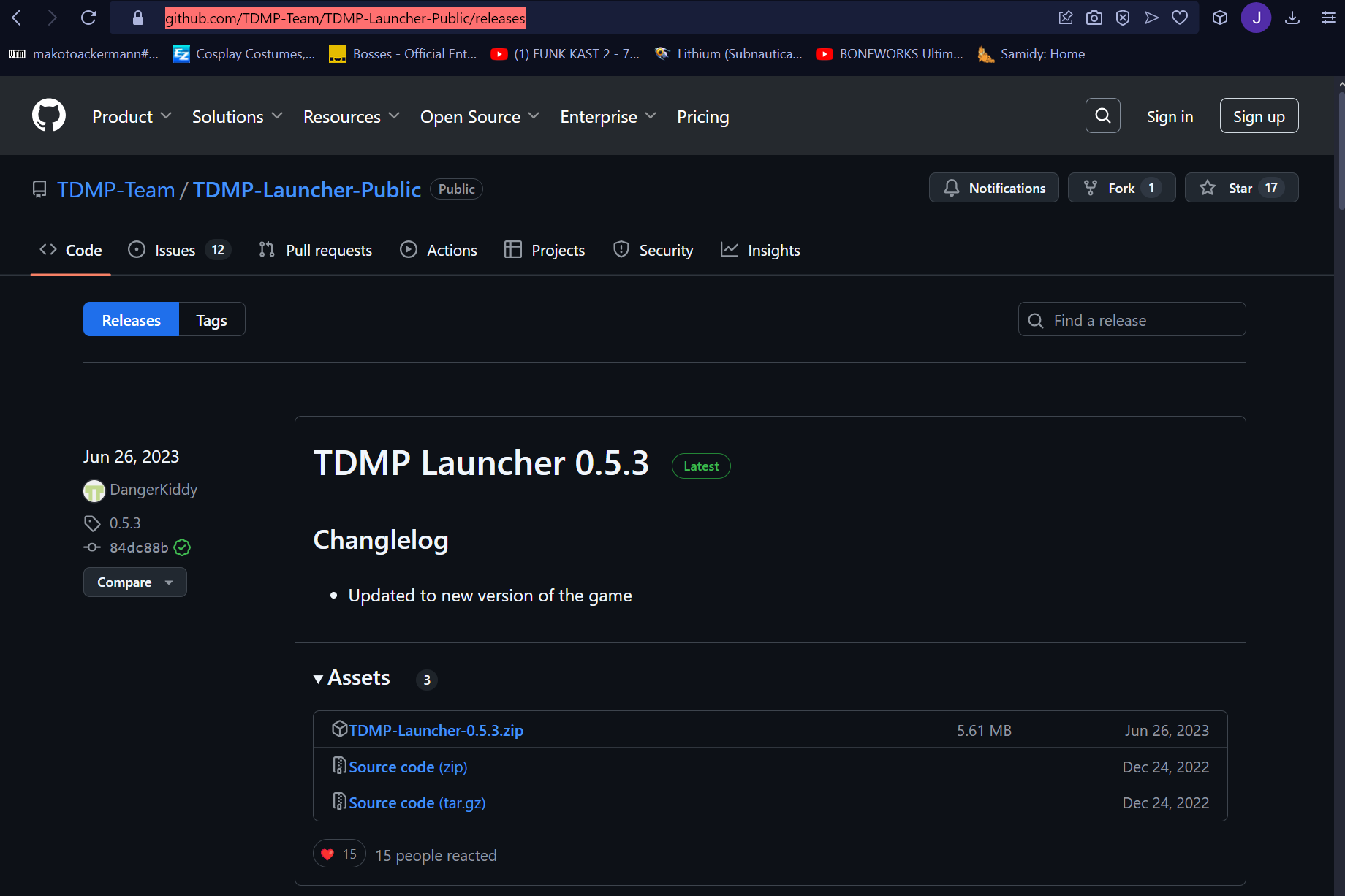Screen dimensions: 1345x896
Task: Click the GitHub logo icon
Action: 49,115
